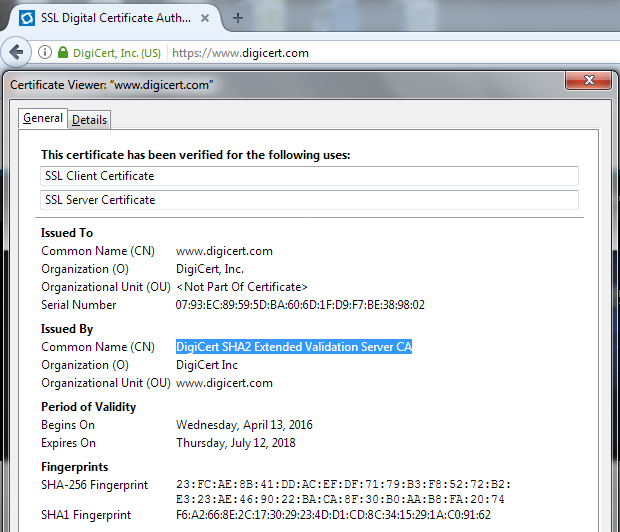Click the Expires On label
Viewport: 620px width, 532px height.
tap(68, 443)
